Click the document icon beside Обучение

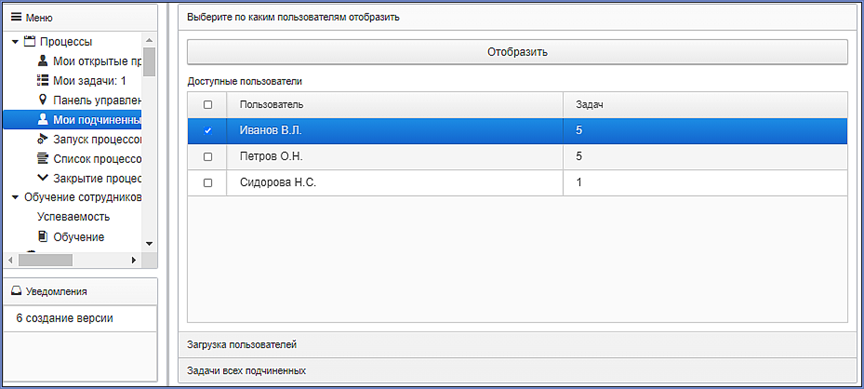[42, 237]
